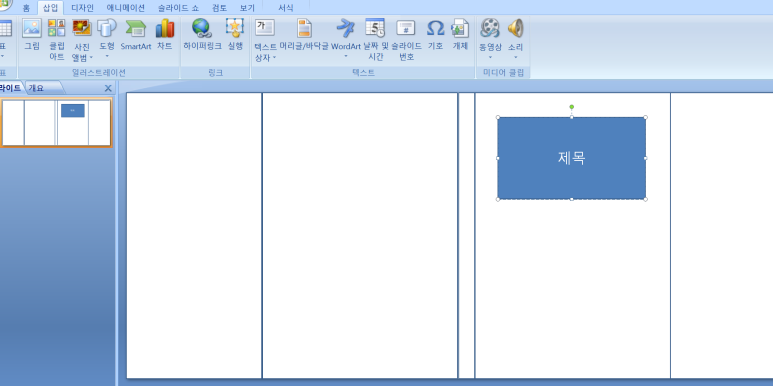Viewport: 773px width, 386px height.
Task: Open the 디자인 ribbon tab
Action: coord(82,8)
